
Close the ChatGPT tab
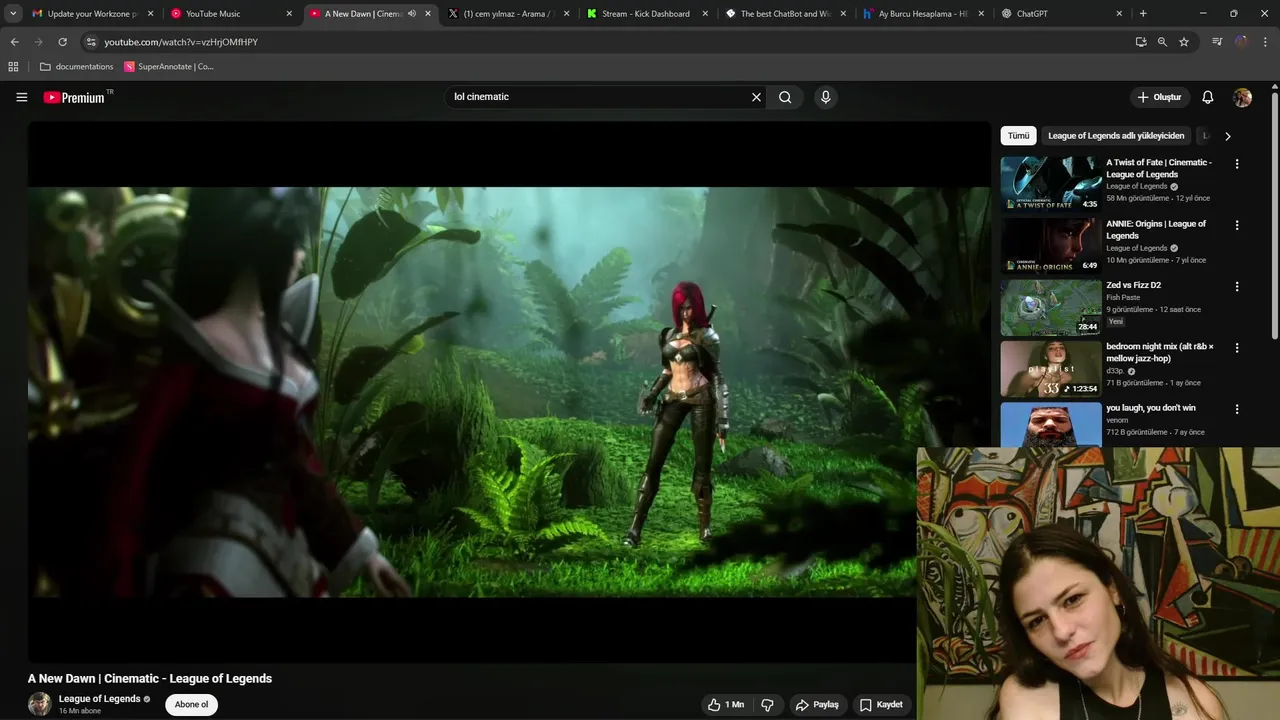tap(1119, 14)
